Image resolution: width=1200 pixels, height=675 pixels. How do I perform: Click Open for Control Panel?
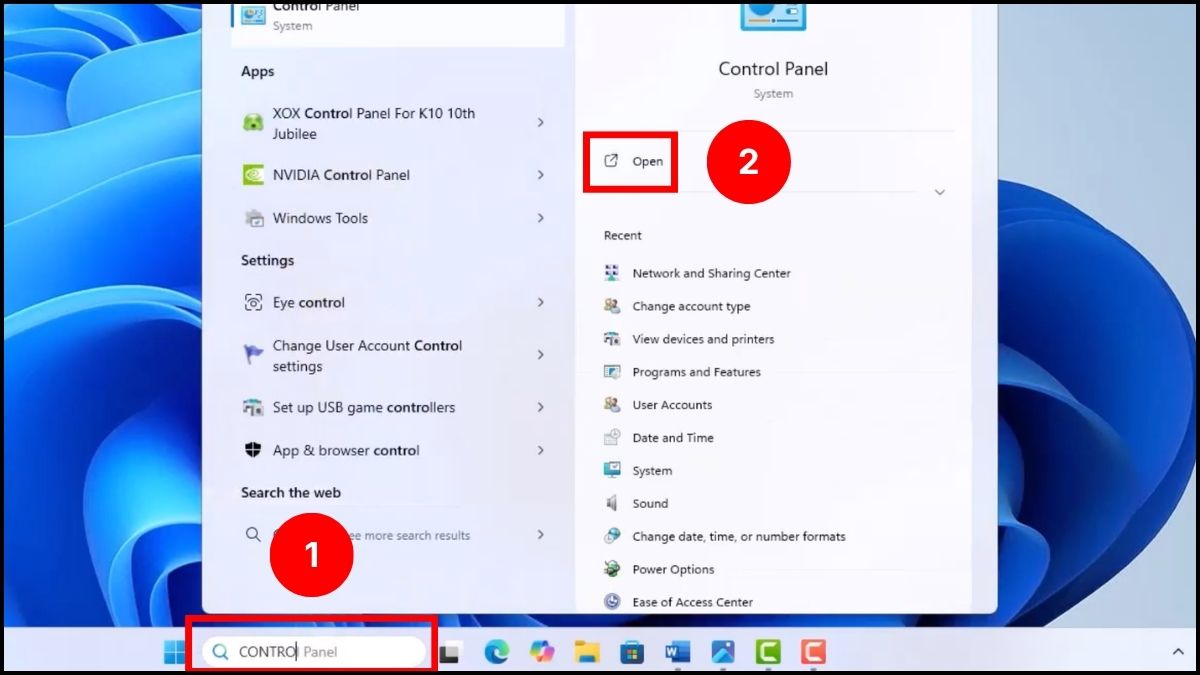pos(632,161)
